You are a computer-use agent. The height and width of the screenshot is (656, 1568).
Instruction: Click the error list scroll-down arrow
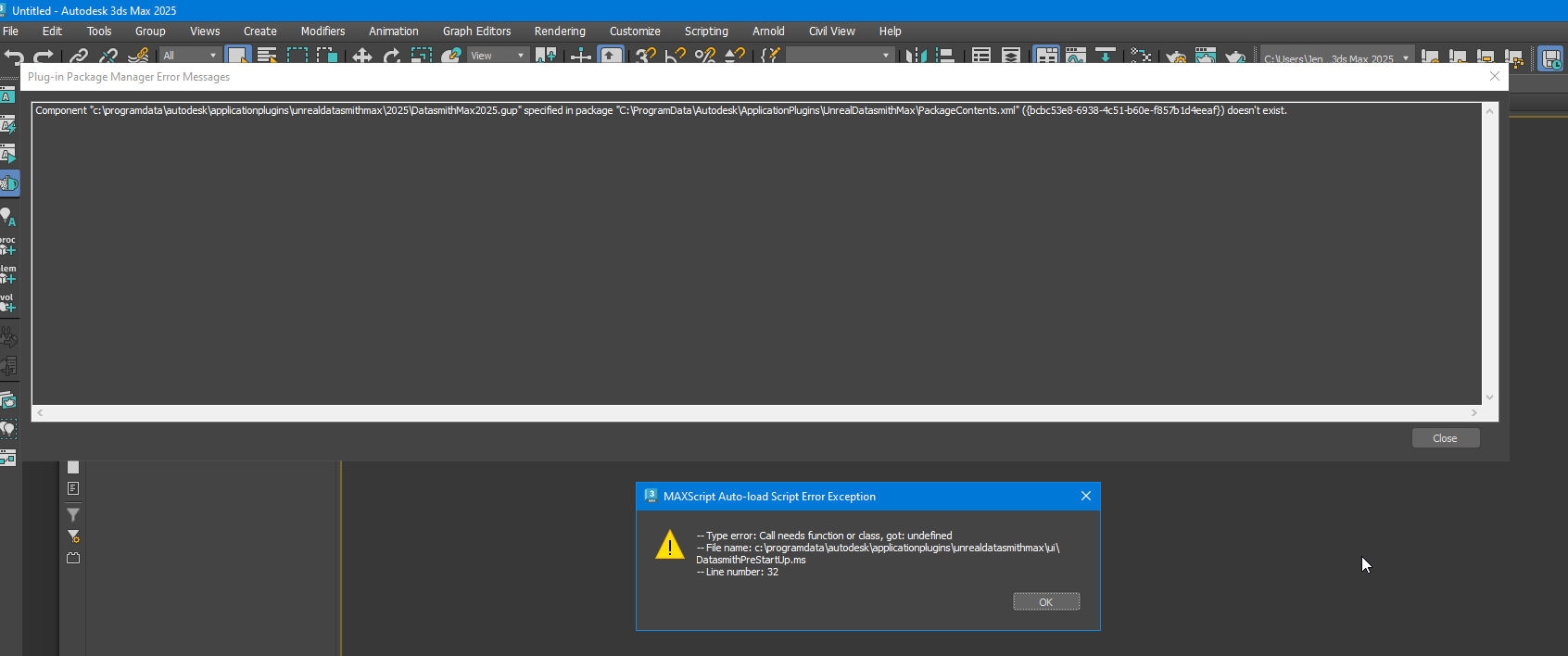tap(1489, 397)
